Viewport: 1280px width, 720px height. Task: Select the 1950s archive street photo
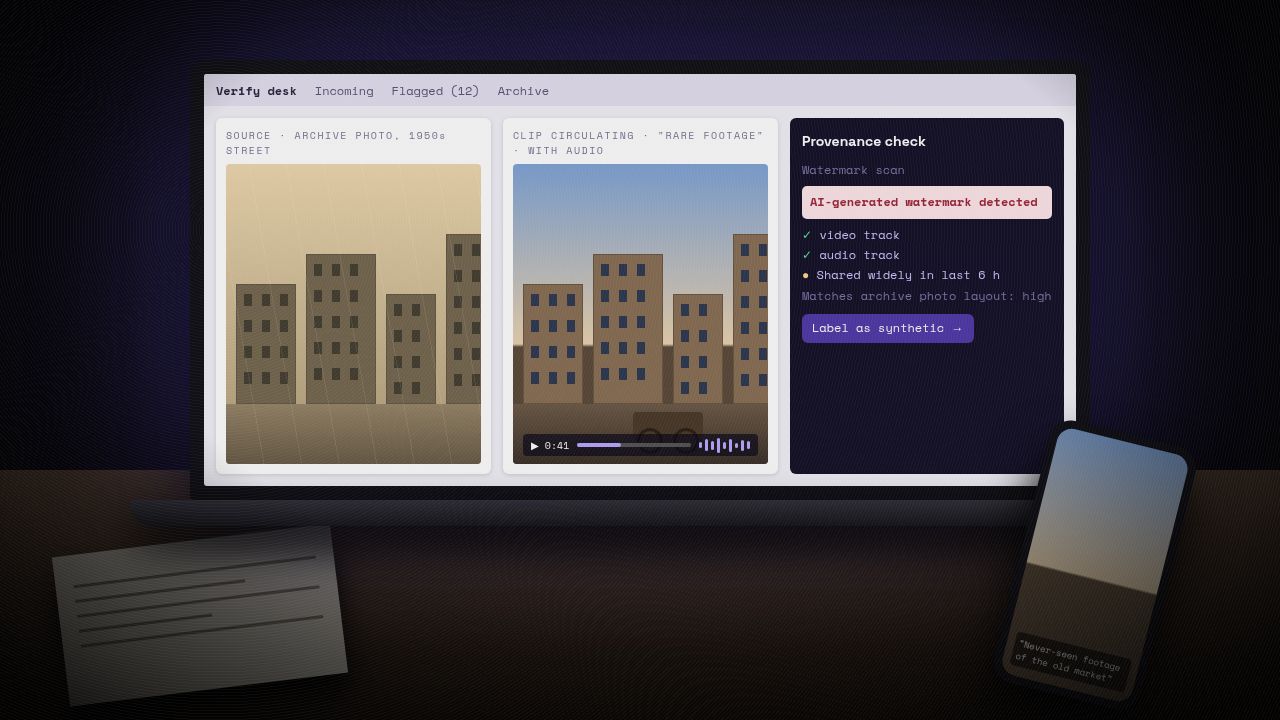pos(353,314)
